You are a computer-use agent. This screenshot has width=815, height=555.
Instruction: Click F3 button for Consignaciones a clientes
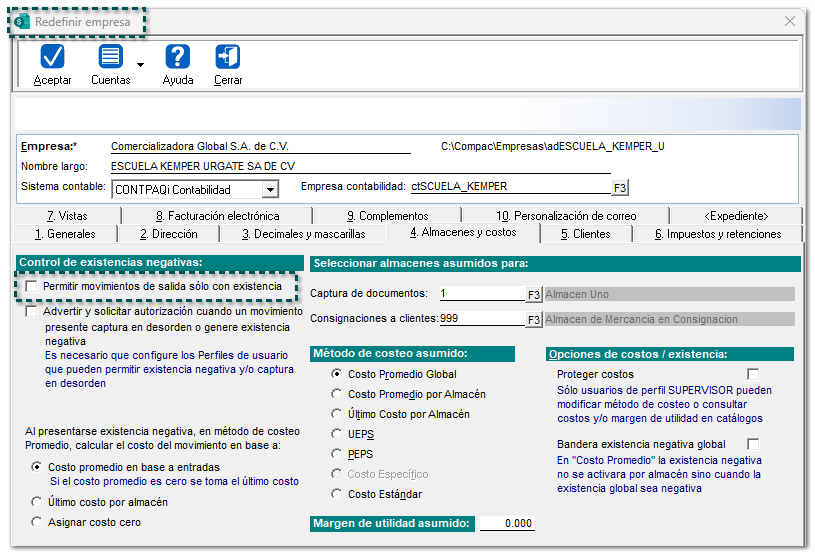click(534, 319)
